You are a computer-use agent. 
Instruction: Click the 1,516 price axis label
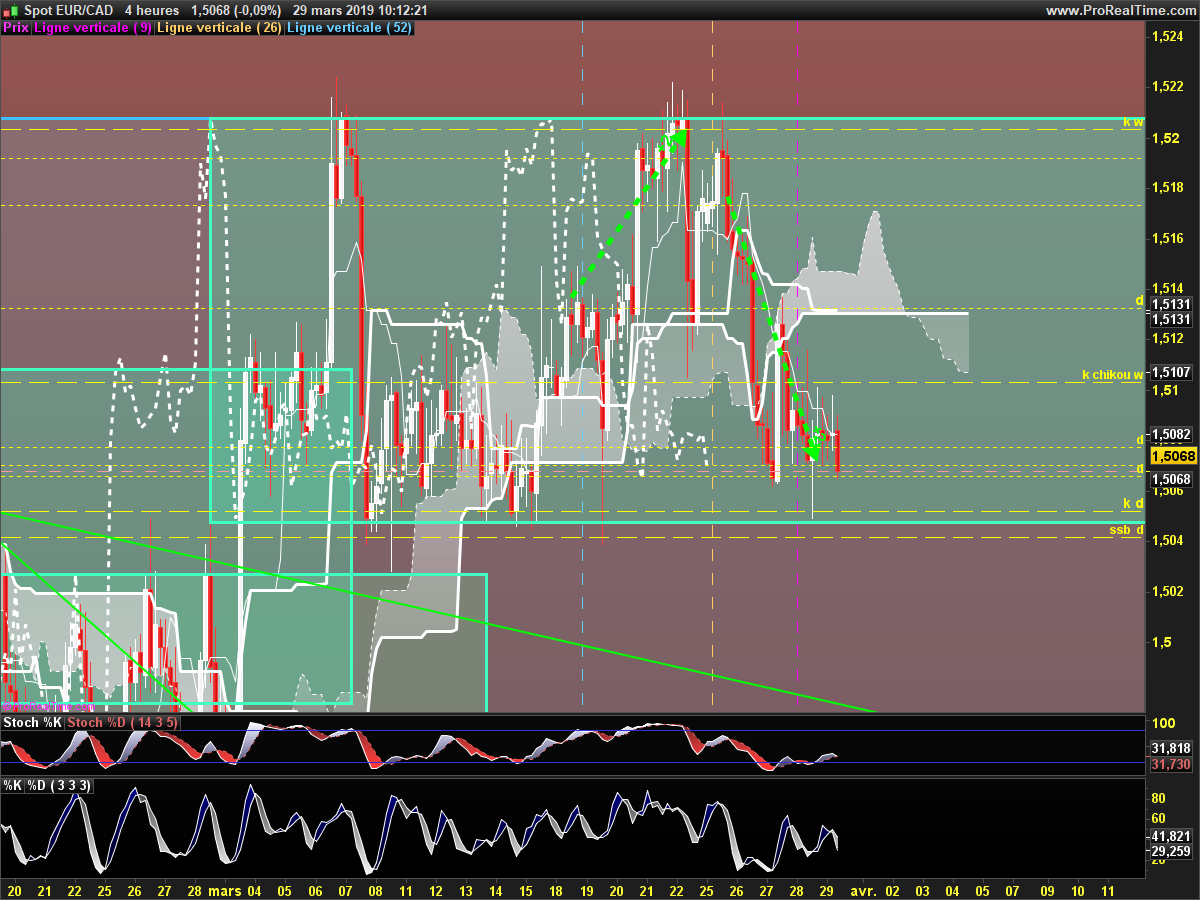[1168, 238]
